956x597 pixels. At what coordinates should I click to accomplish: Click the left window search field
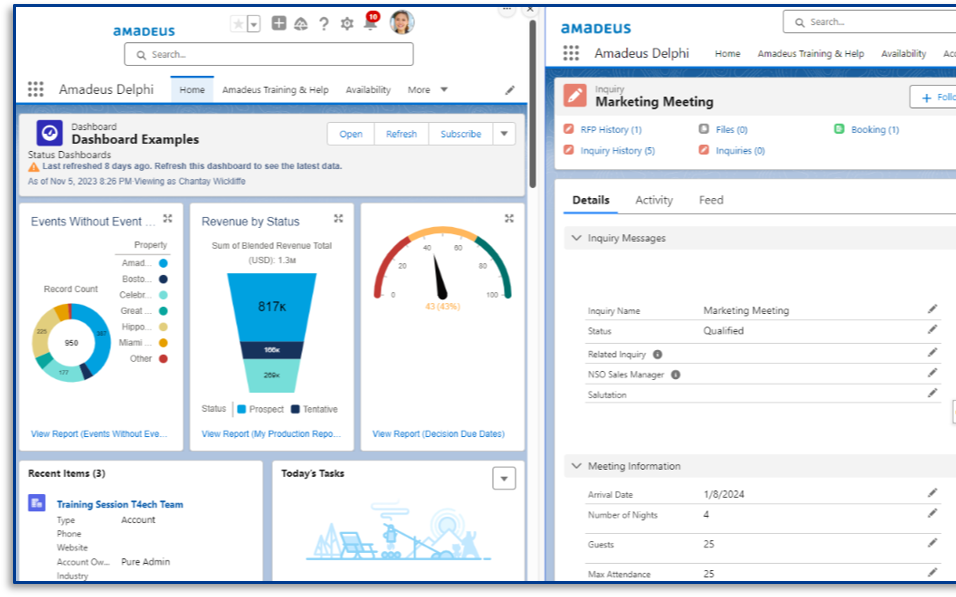tap(269, 54)
